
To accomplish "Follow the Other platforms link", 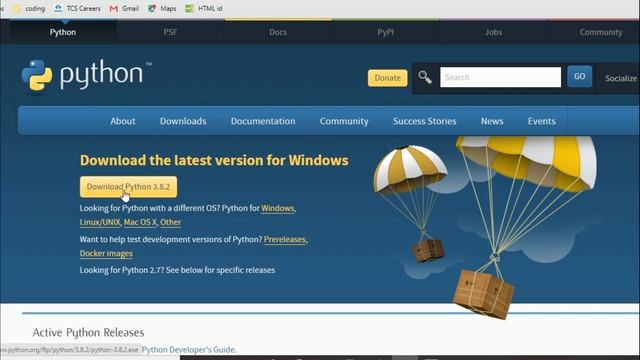I will 171,222.
